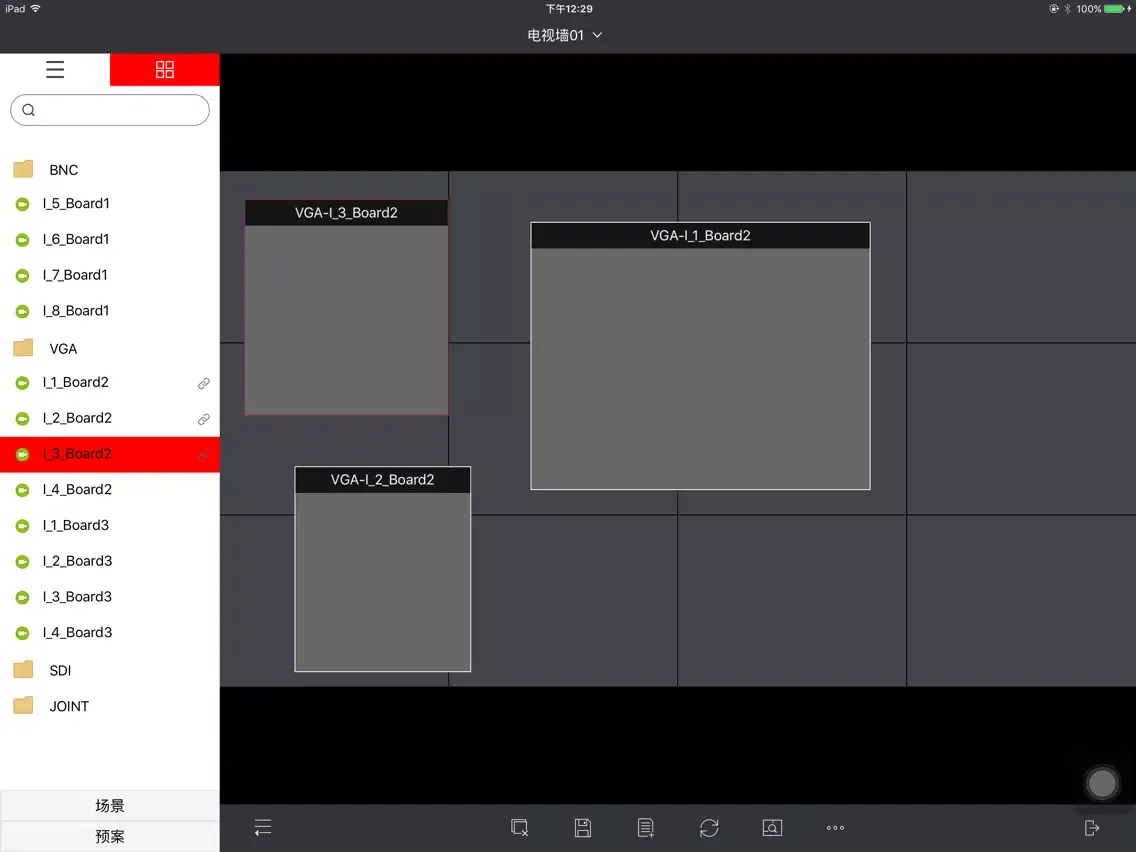Click the green camera icon of I_4_Board3
The image size is (1136, 852).
click(22, 633)
